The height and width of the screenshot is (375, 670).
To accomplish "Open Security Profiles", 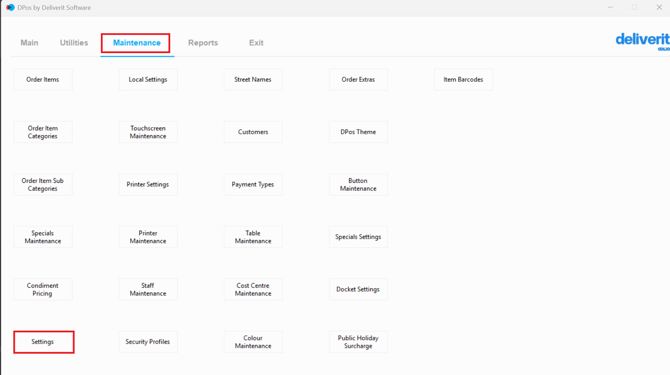I will (x=148, y=342).
